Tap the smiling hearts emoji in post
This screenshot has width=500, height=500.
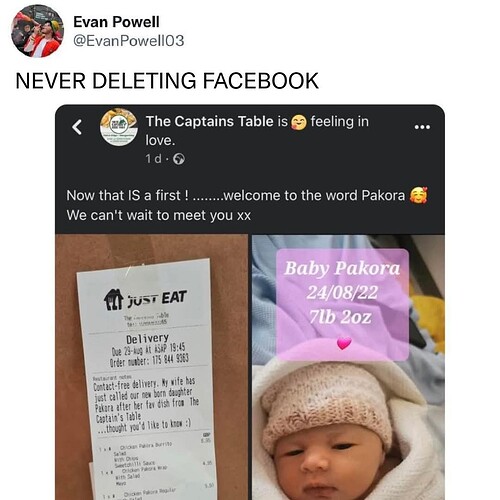click(x=419, y=195)
